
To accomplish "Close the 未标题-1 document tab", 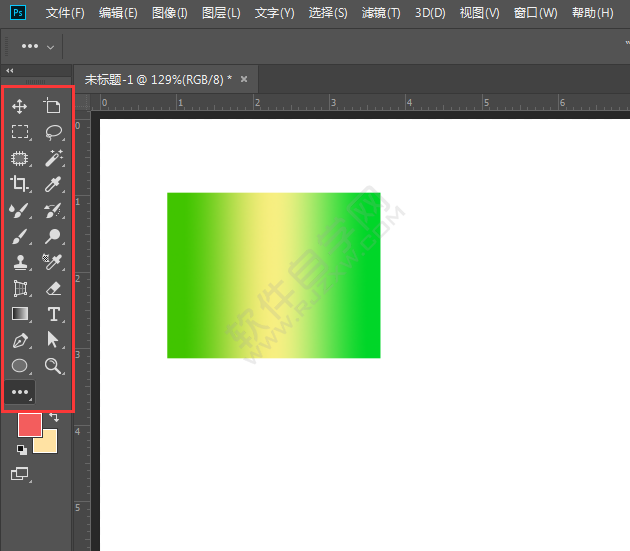I will (x=243, y=78).
